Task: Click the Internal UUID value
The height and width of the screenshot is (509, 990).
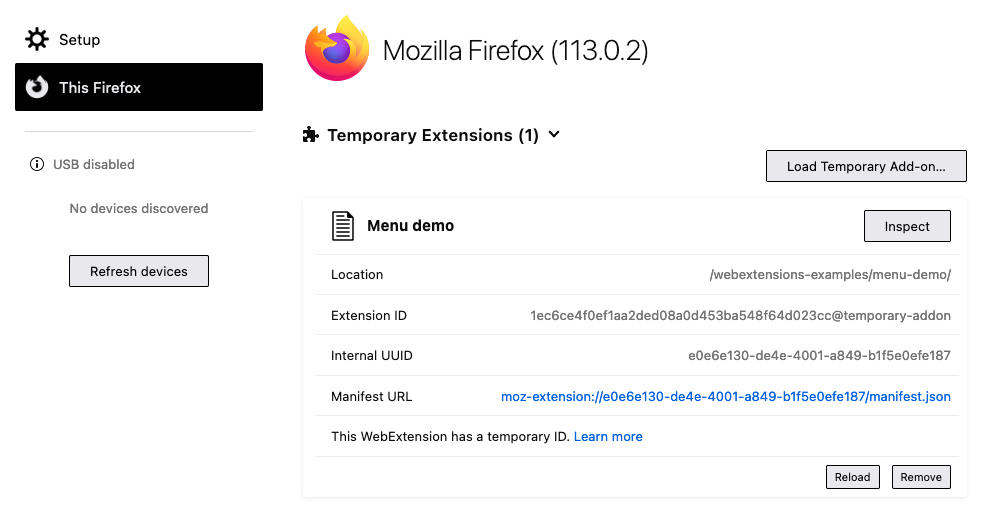Action: coord(819,356)
